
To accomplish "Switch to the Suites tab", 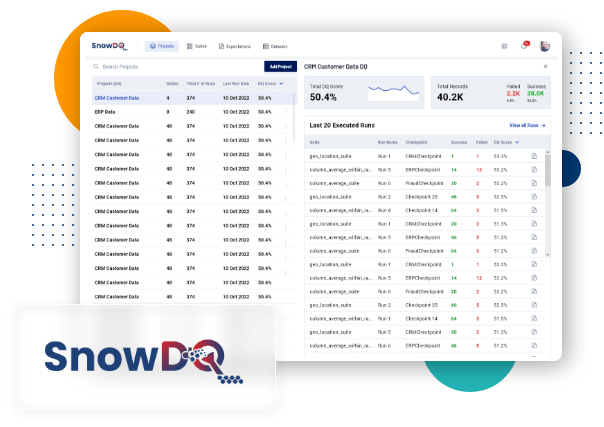I will (x=197, y=46).
